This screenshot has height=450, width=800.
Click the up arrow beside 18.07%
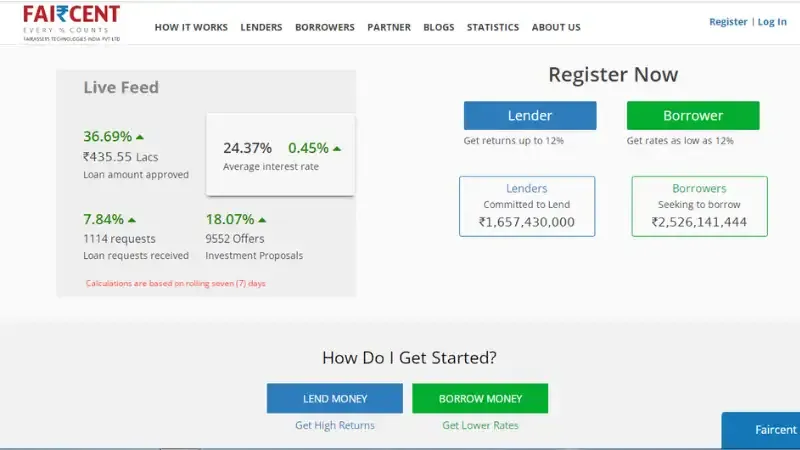[x=262, y=220]
